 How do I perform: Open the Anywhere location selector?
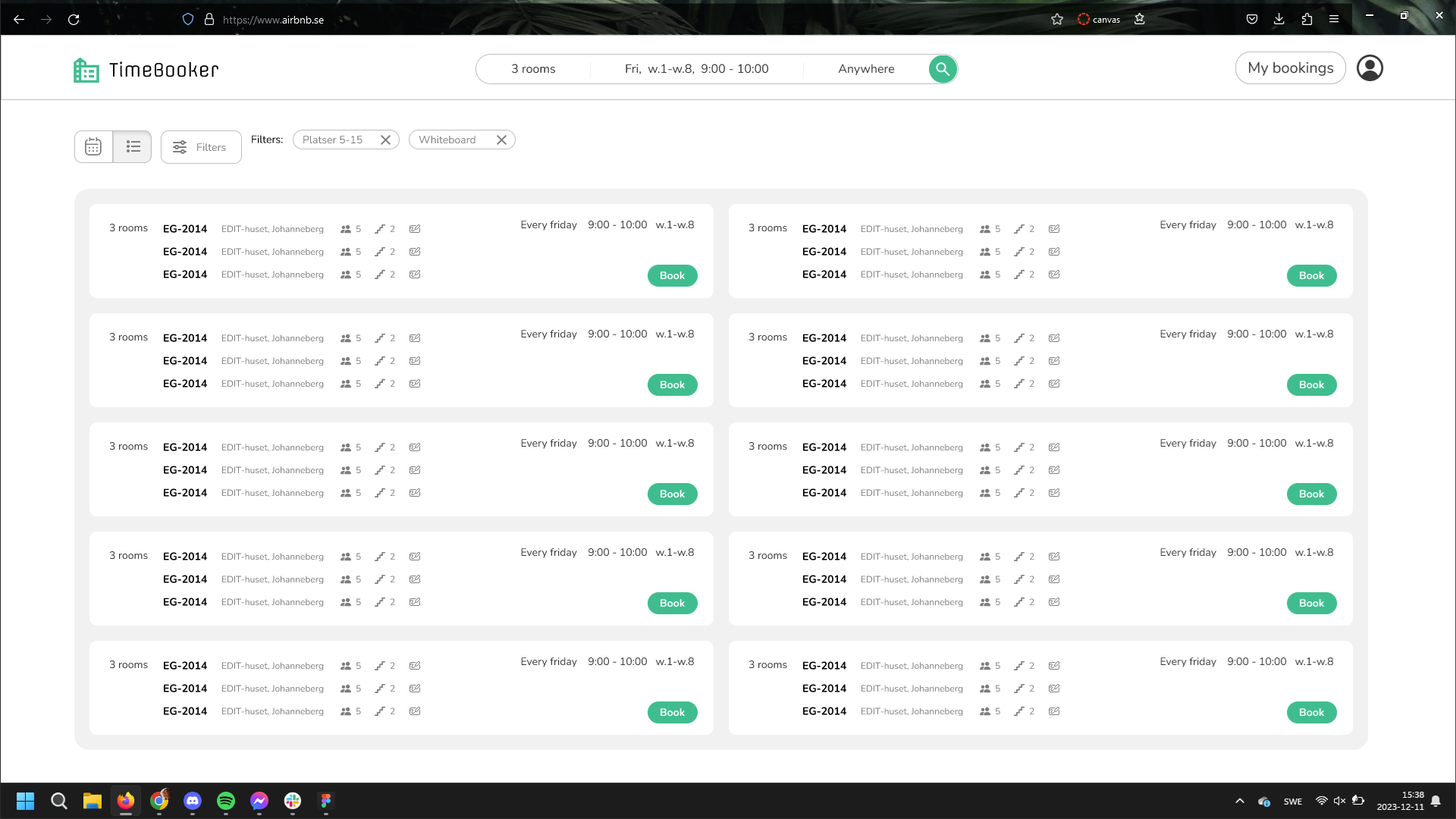[x=866, y=69]
